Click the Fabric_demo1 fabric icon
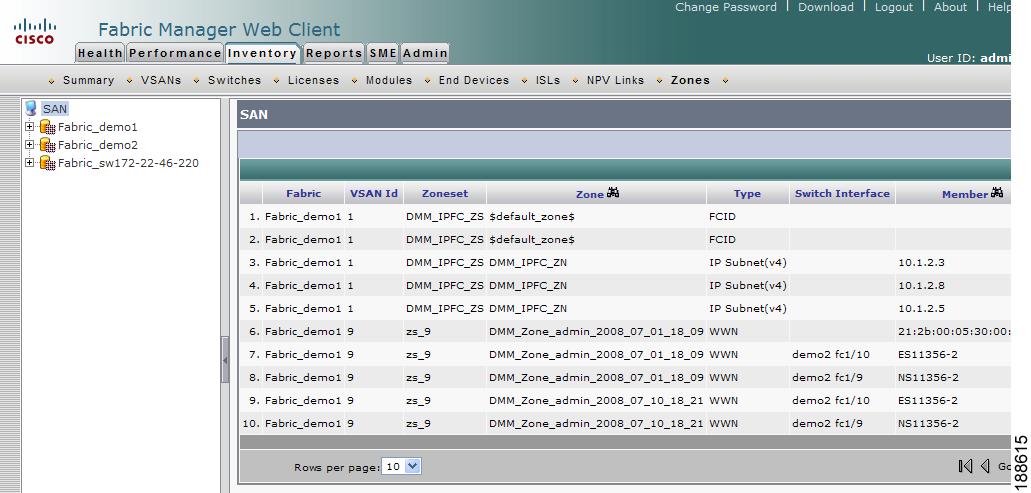Screen dimensions: 1031x493 pos(47,127)
